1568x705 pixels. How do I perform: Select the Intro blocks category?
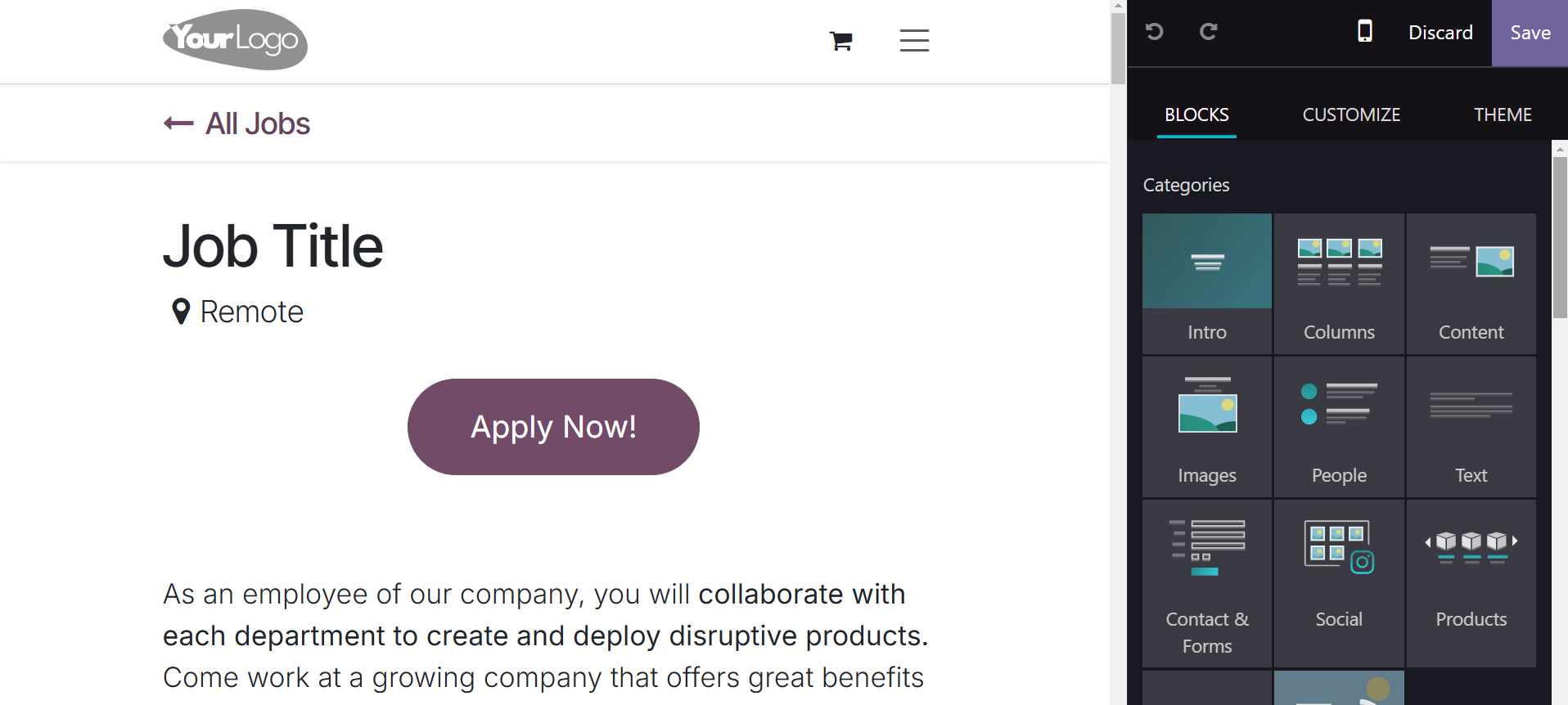coord(1207,284)
